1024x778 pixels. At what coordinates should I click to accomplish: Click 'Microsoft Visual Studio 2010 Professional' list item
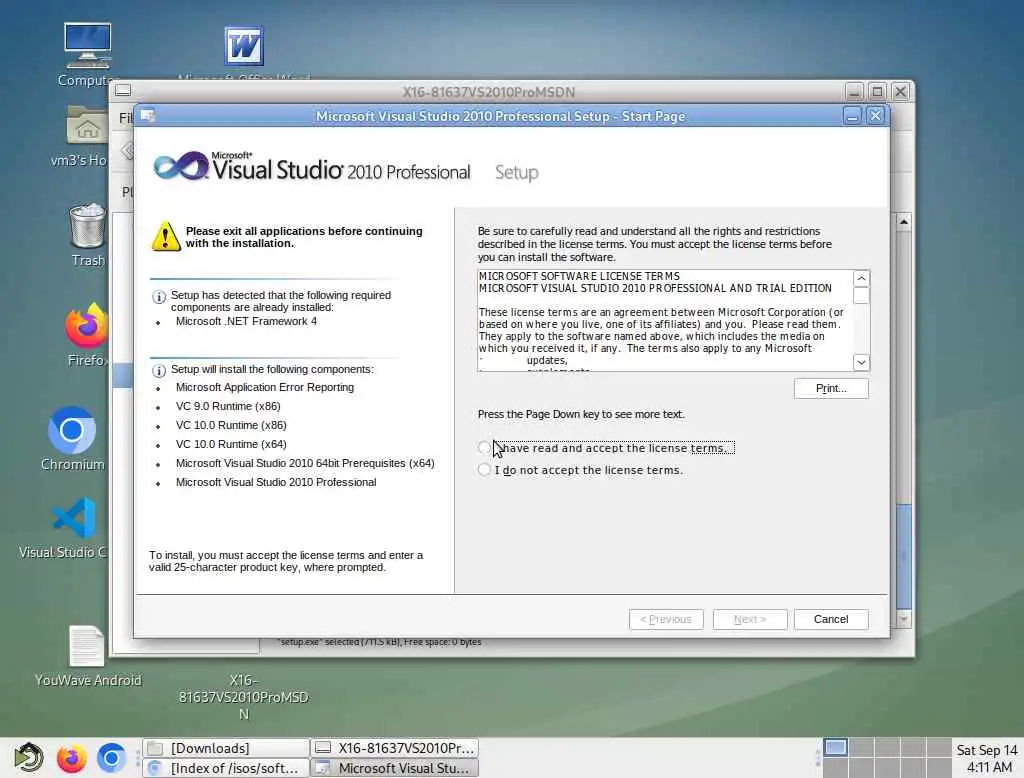[x=276, y=482]
